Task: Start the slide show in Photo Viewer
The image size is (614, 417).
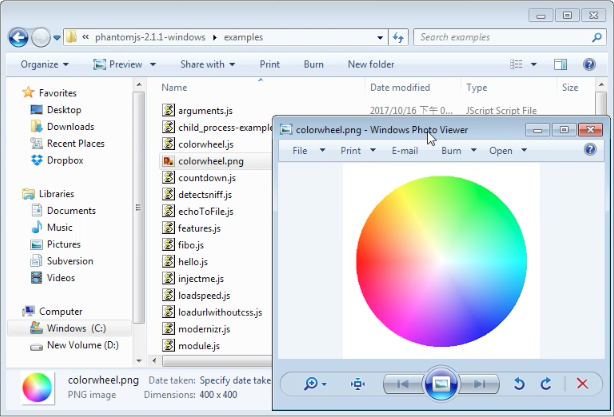Action: [x=441, y=384]
